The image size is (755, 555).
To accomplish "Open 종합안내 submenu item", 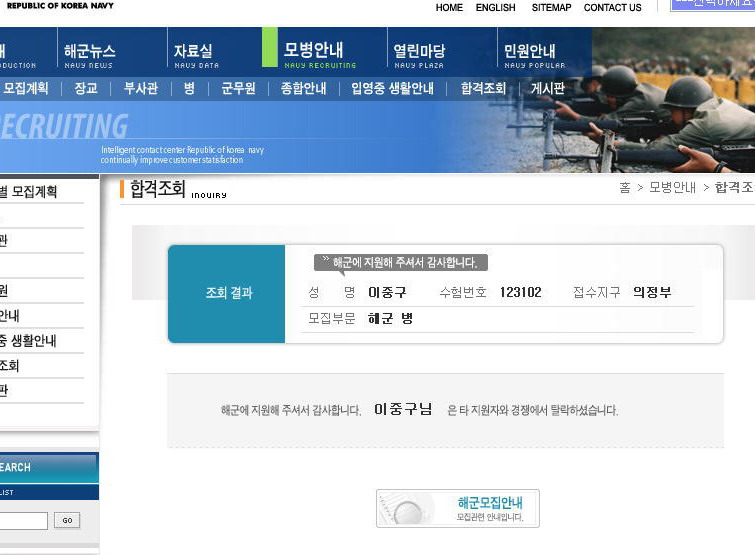I will 303,88.
